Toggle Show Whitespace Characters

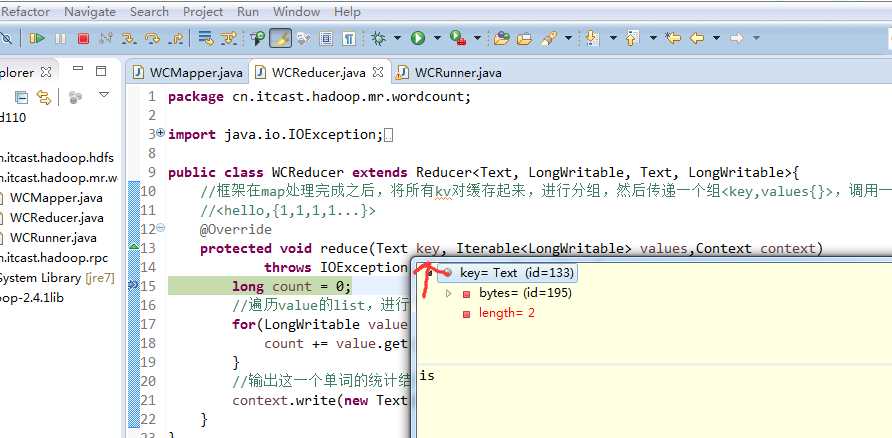coord(349,39)
